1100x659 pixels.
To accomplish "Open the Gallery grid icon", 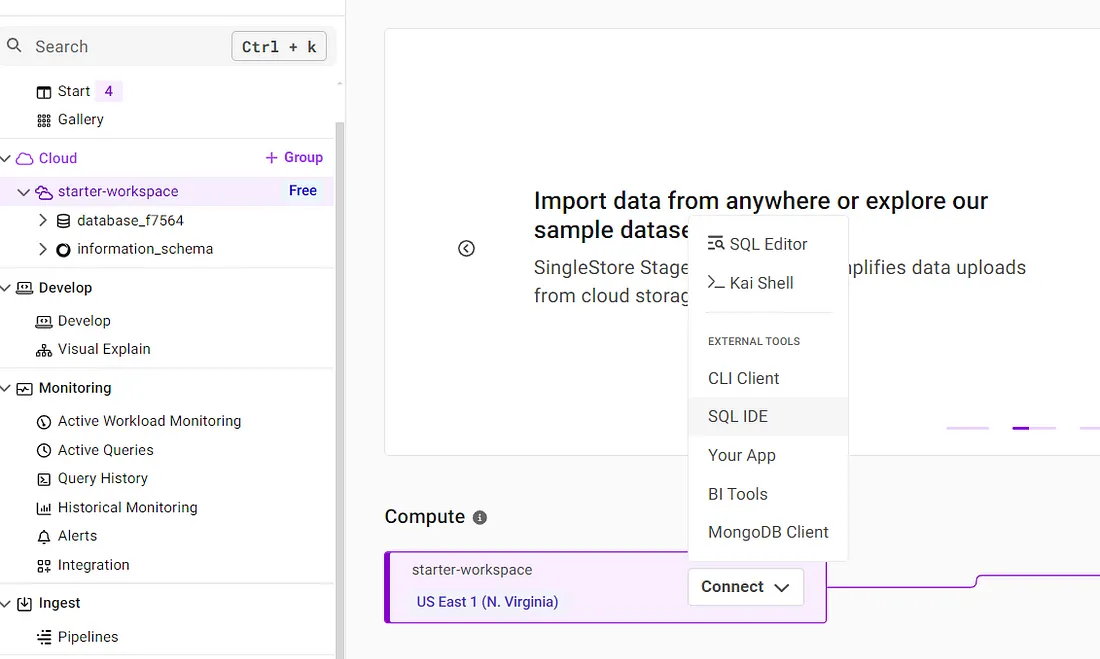I will coord(43,121).
